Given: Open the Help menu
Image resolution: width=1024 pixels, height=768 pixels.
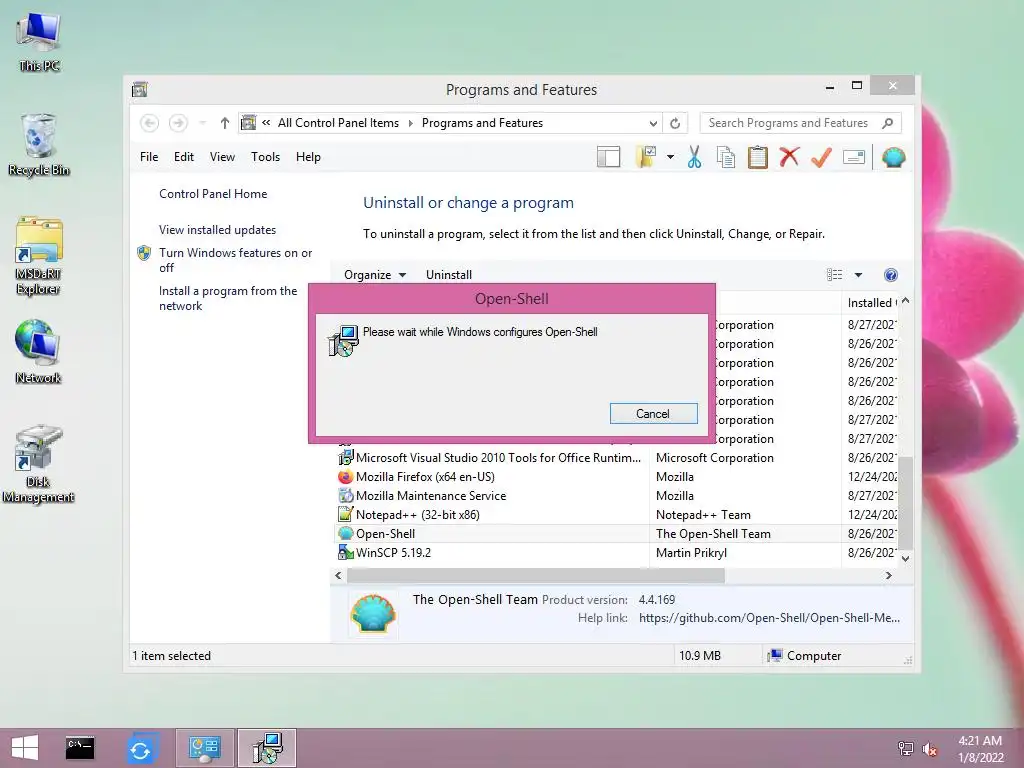Looking at the screenshot, I should pyautogui.click(x=308, y=157).
